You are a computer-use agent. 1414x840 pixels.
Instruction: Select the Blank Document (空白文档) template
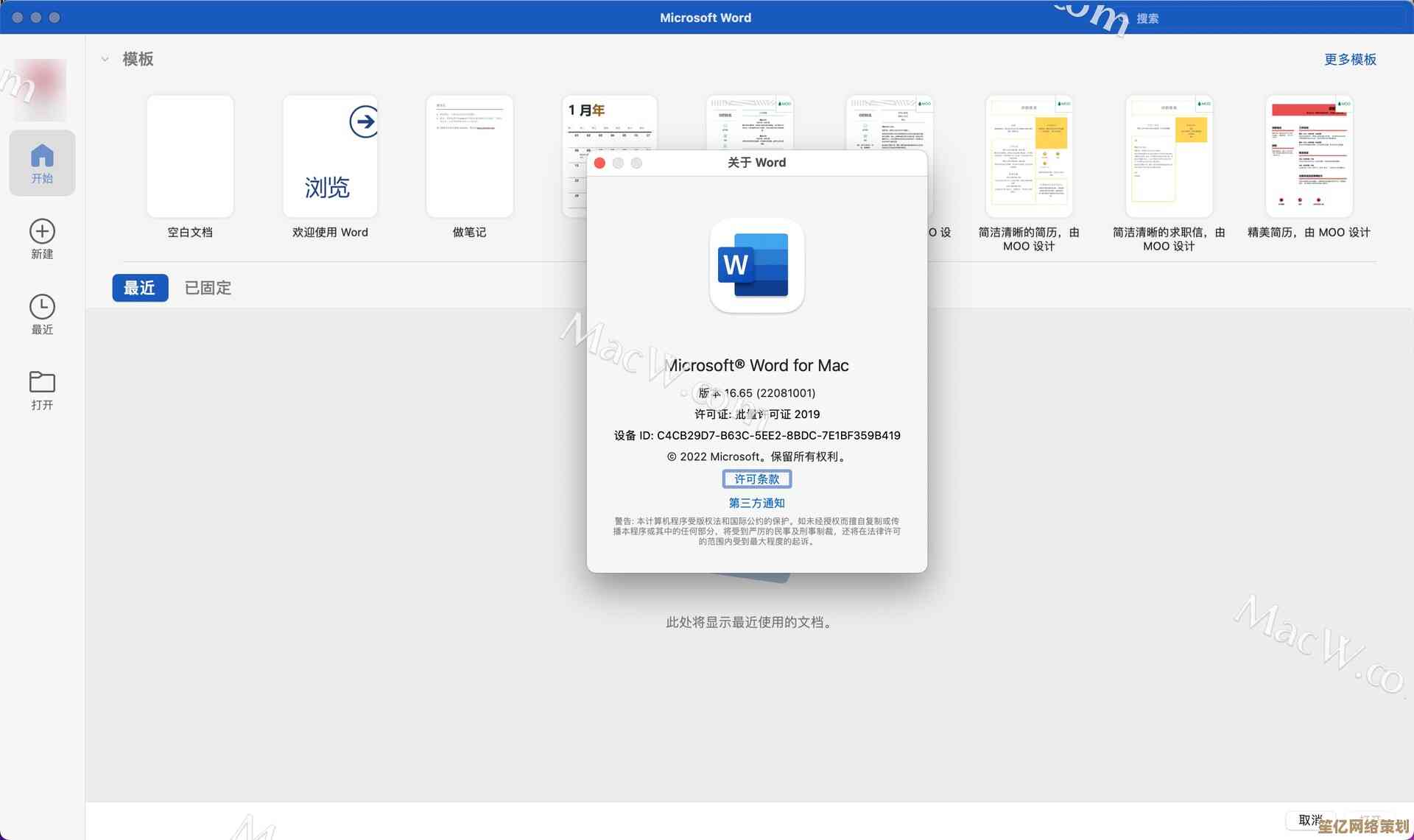coord(190,157)
